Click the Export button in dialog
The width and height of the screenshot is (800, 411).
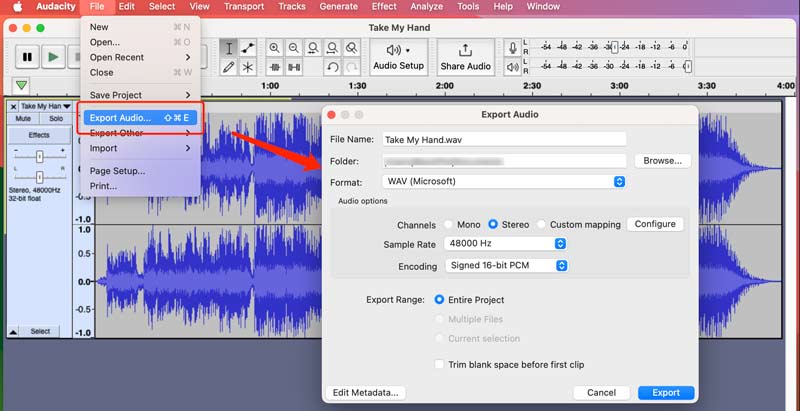(666, 393)
